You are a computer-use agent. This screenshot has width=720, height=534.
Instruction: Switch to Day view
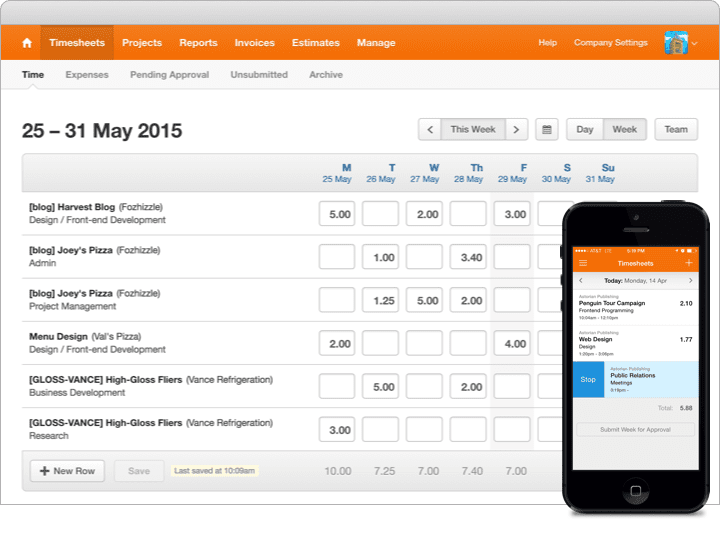click(585, 129)
